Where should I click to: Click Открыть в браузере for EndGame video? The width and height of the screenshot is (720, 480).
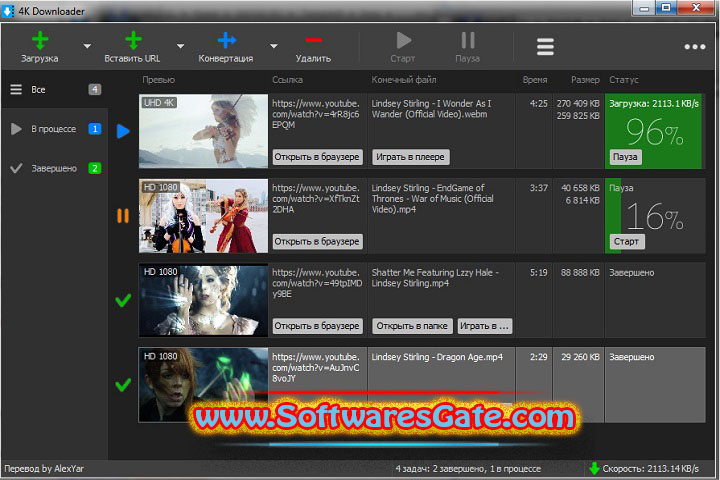click(x=317, y=242)
